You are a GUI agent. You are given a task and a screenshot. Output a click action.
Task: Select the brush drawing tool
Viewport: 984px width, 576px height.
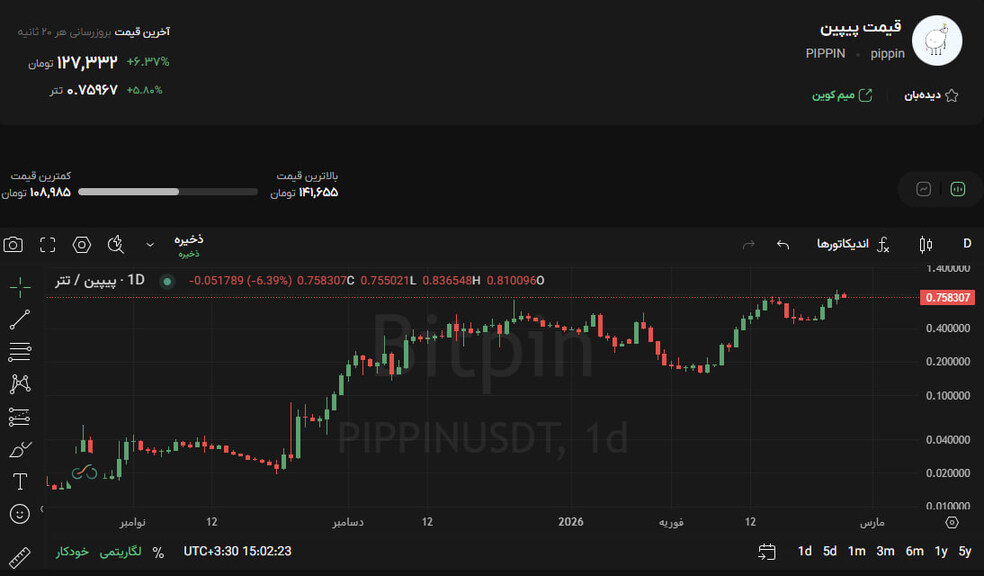coord(20,449)
